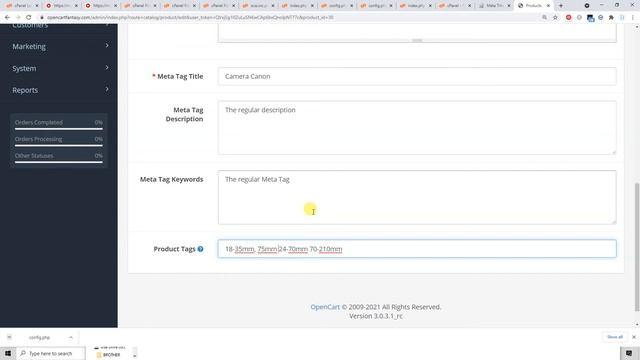Click the browser forward arrow

18,18
